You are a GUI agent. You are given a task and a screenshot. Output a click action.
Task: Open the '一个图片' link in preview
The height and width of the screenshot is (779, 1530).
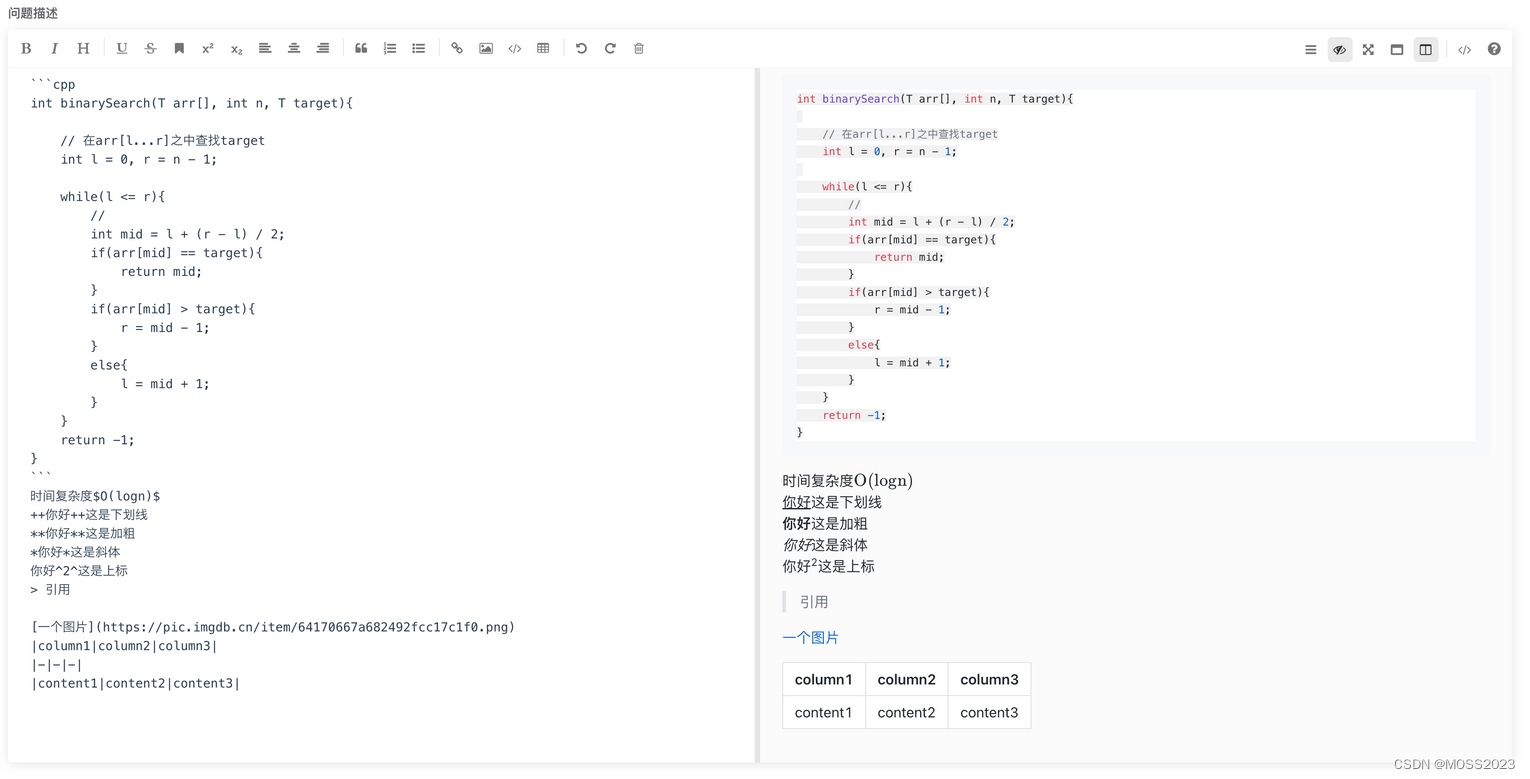[x=810, y=638]
